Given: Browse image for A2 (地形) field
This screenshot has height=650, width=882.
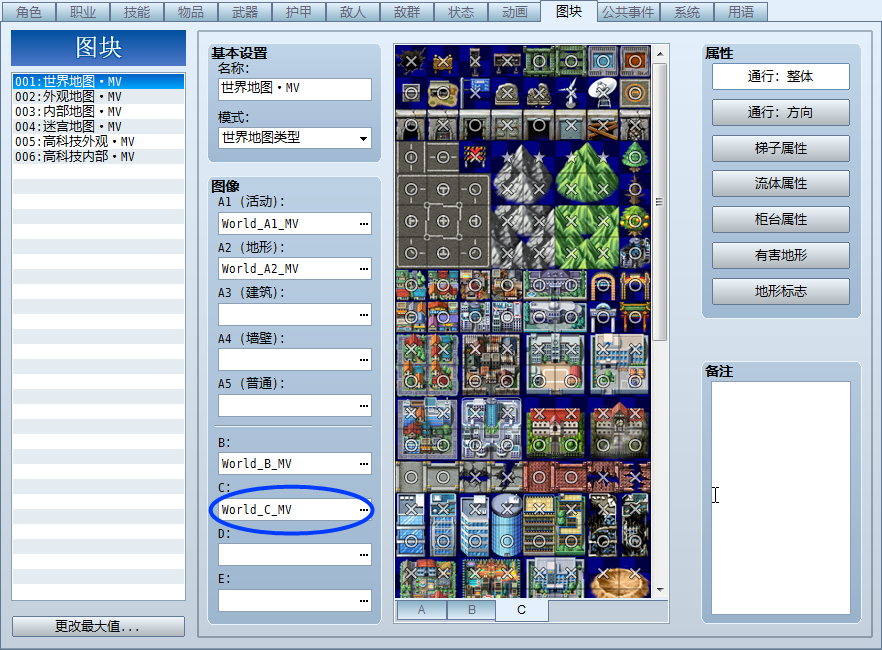Looking at the screenshot, I should pos(364,269).
